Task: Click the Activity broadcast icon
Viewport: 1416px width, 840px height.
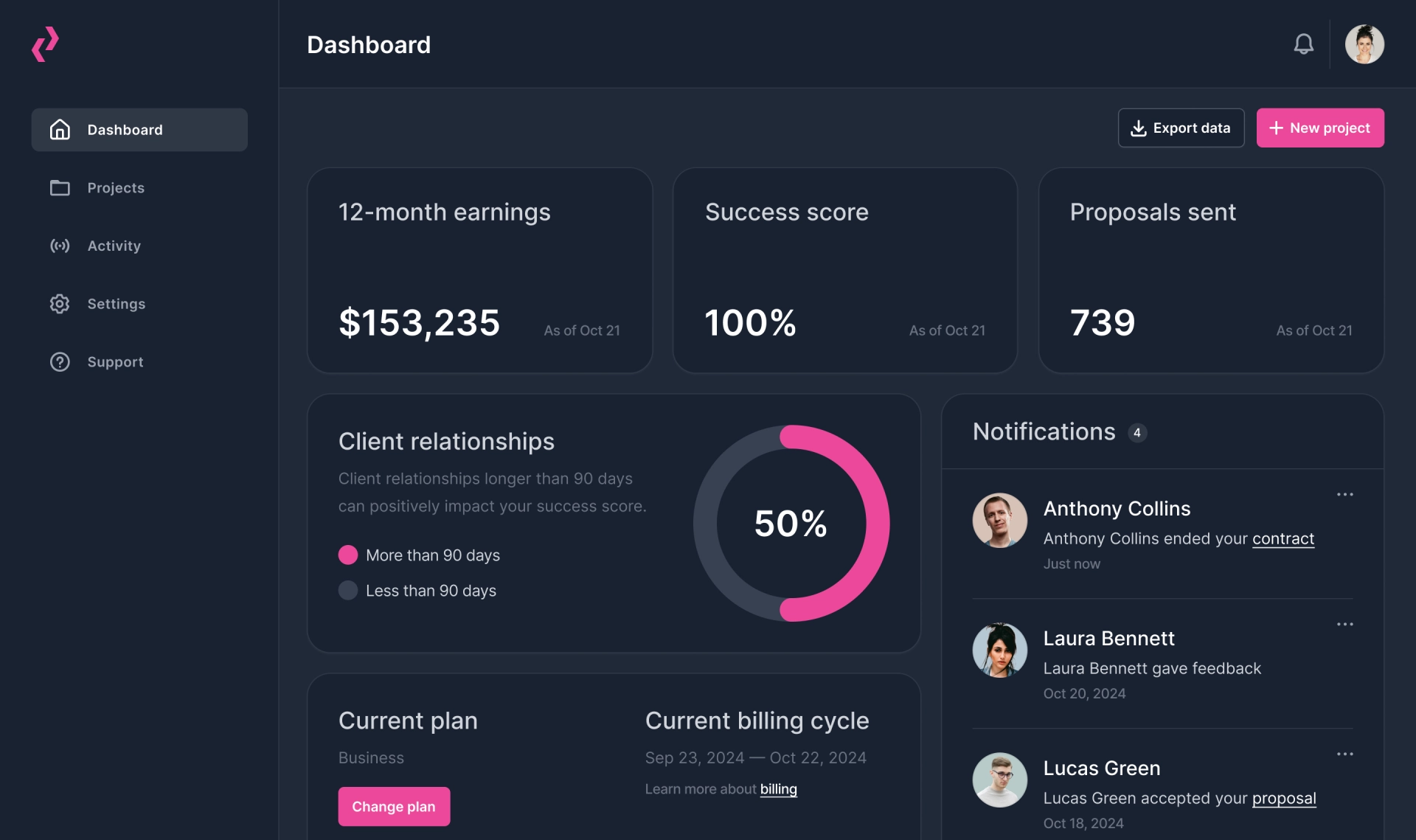Action: click(60, 246)
